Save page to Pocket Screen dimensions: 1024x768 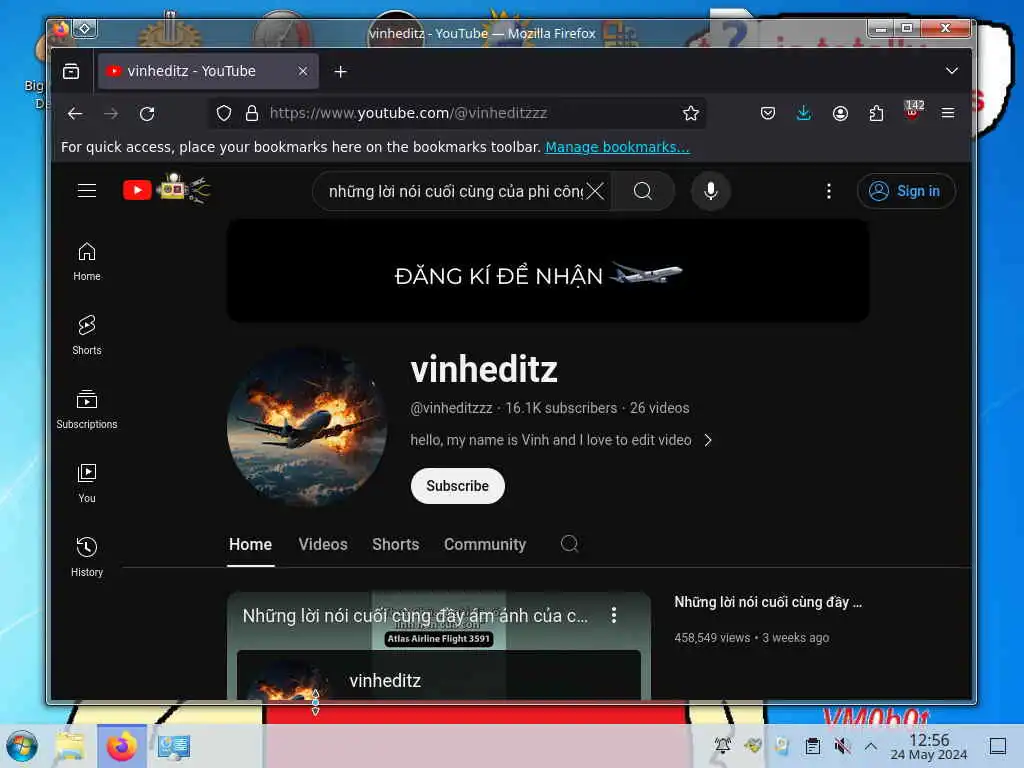tap(768, 114)
